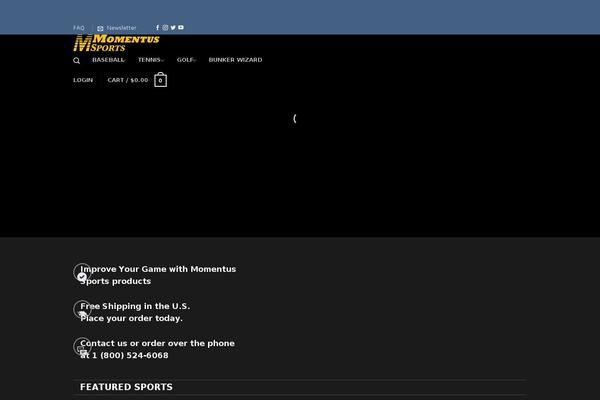Open the Login link
The width and height of the screenshot is (600, 400).
pyautogui.click(x=83, y=80)
